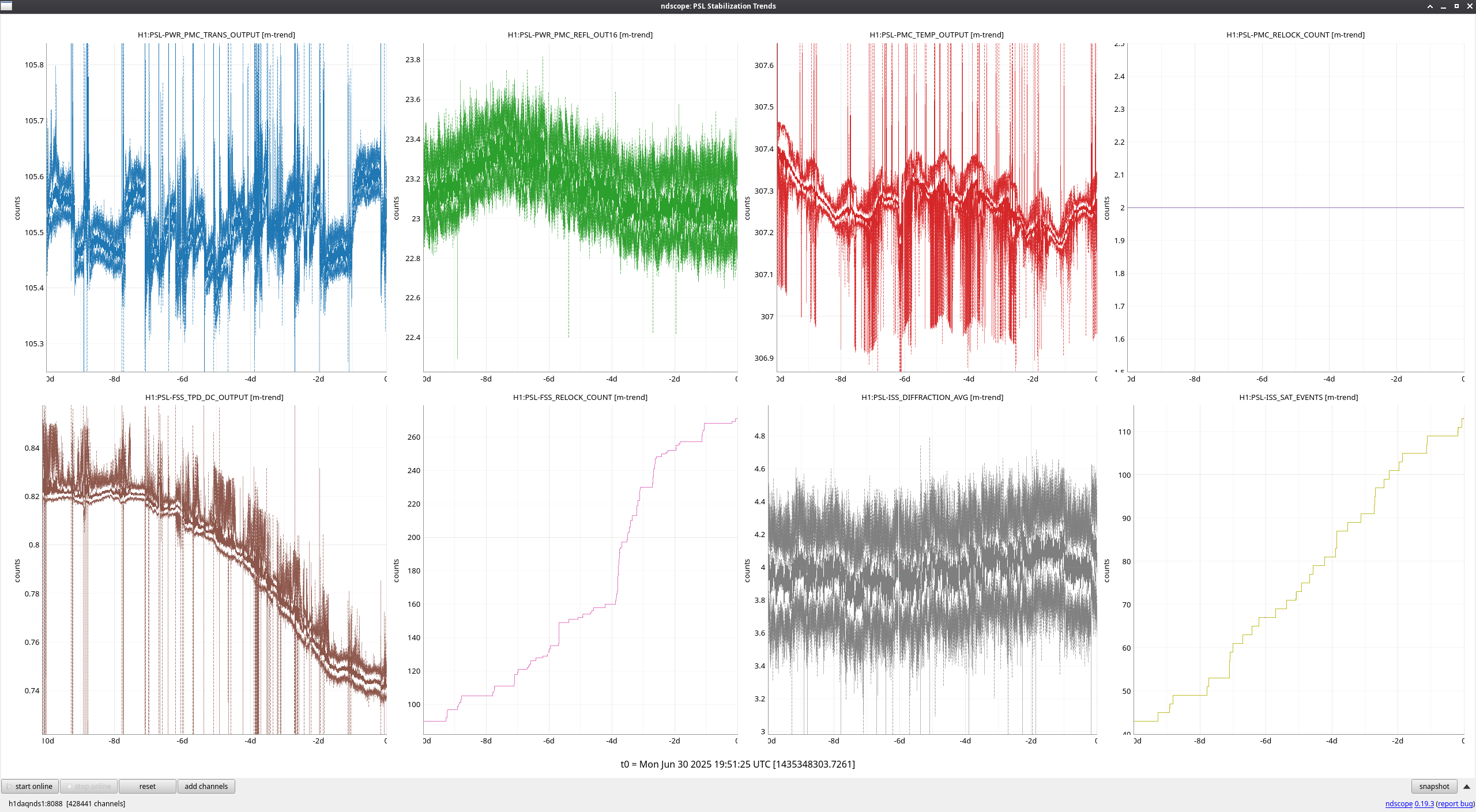Click the reset button

[x=148, y=786]
